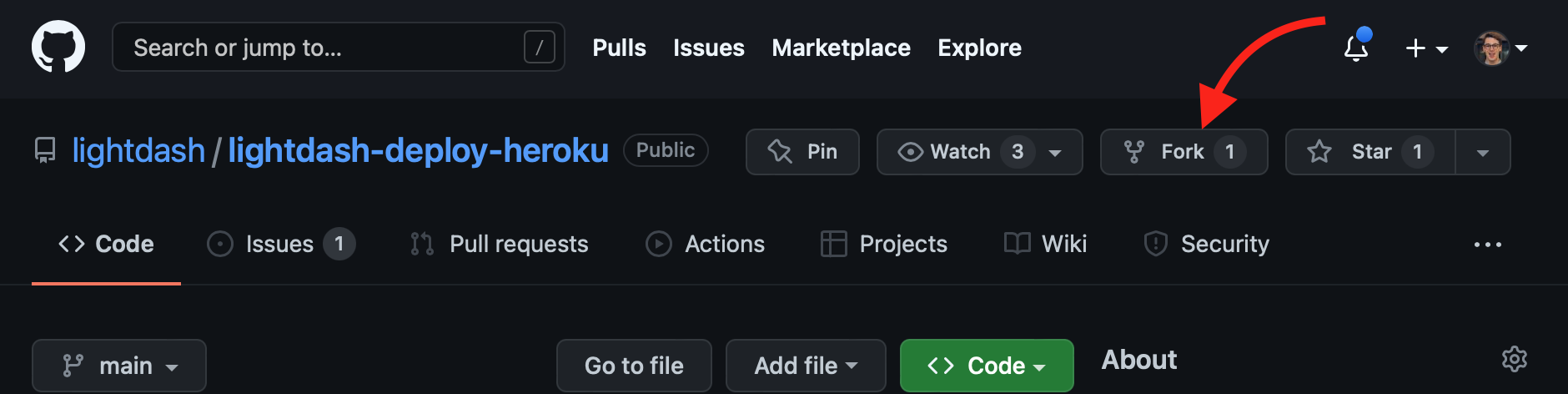The width and height of the screenshot is (1568, 394).
Task: Open the notifications bell
Action: click(x=1356, y=48)
